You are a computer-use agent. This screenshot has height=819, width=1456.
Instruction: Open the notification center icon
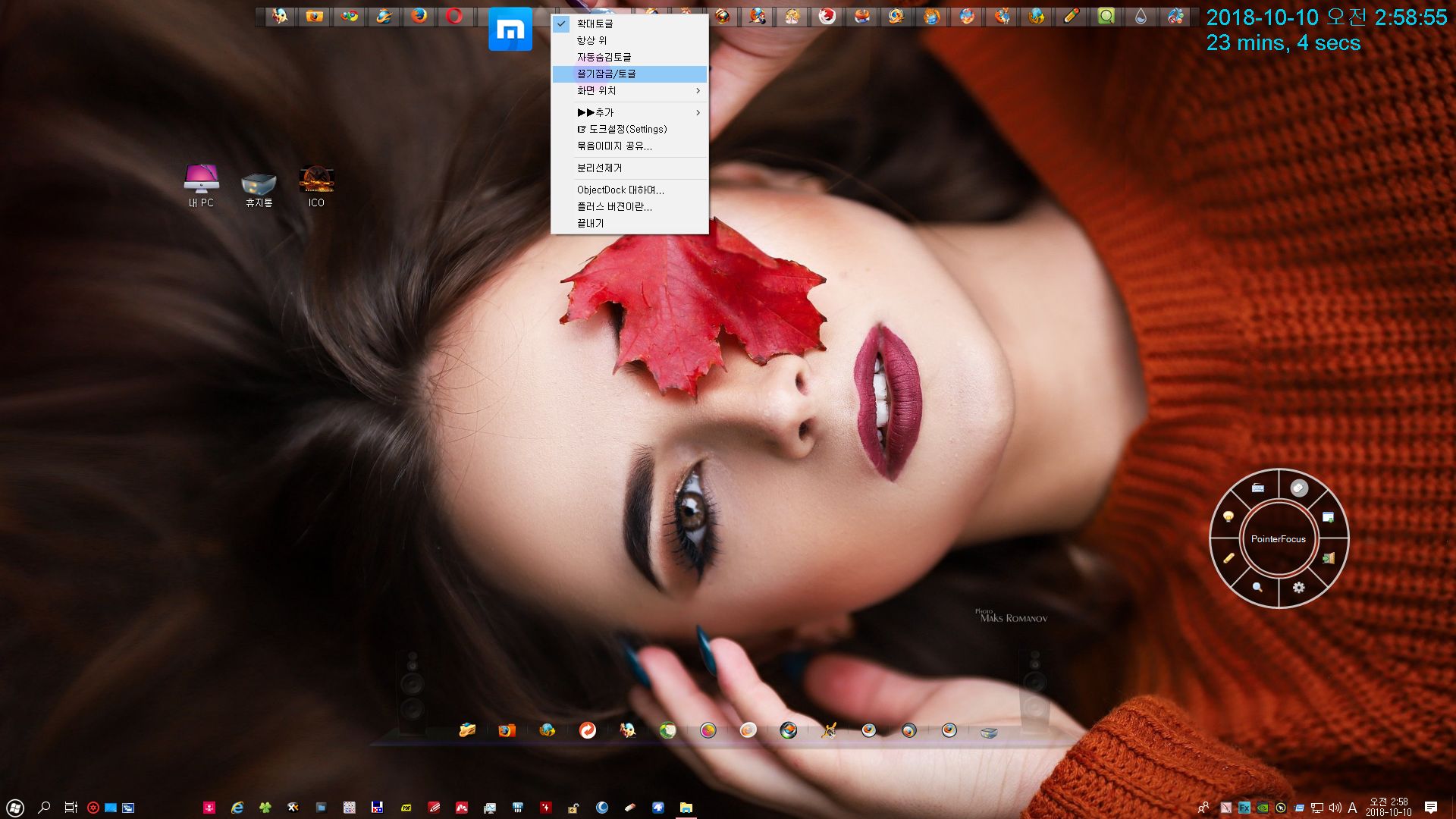(1431, 808)
